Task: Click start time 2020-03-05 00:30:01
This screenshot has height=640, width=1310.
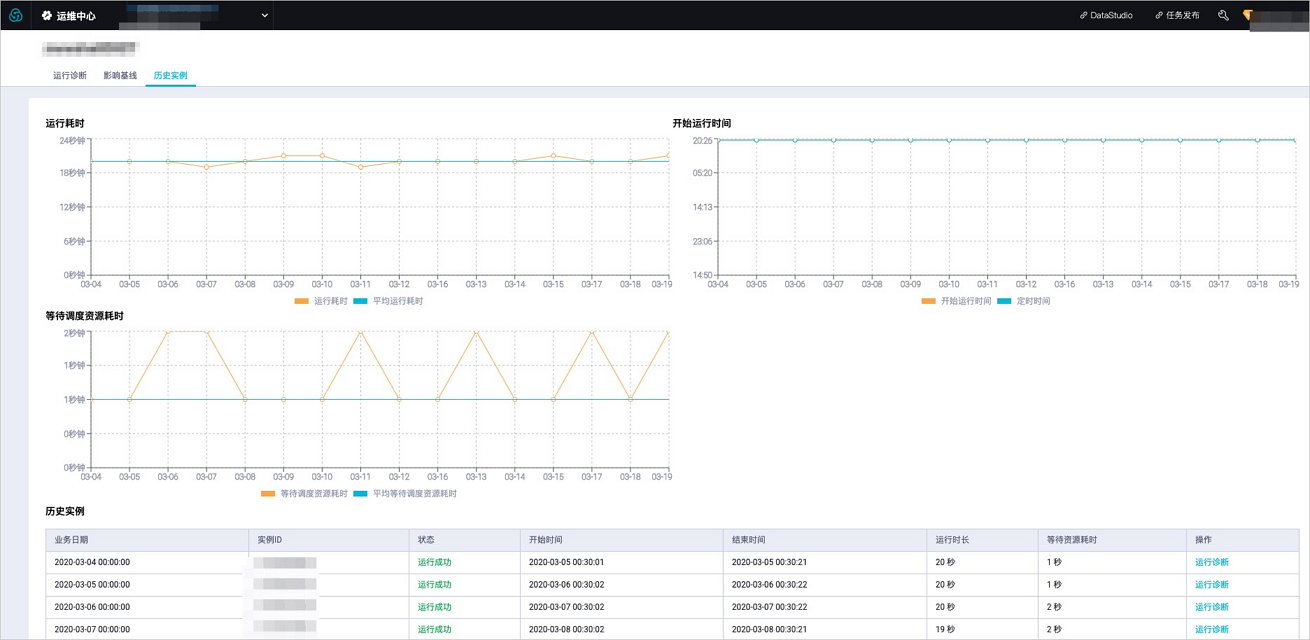Action: coord(567,562)
